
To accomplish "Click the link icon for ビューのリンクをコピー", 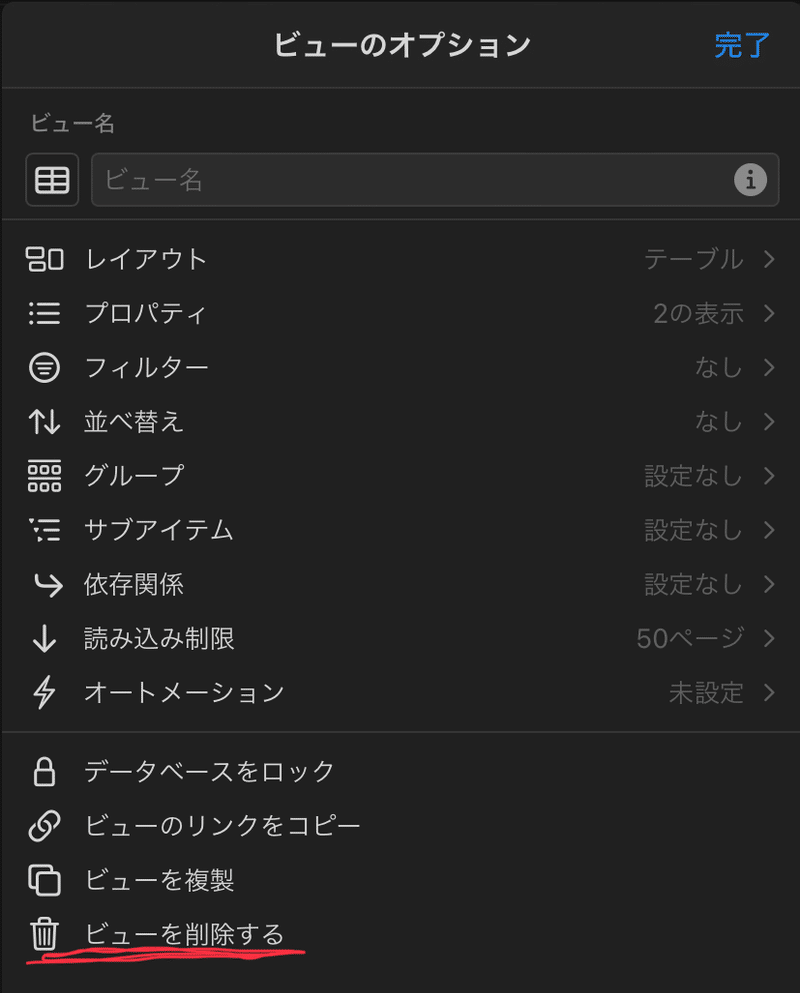I will click(44, 826).
